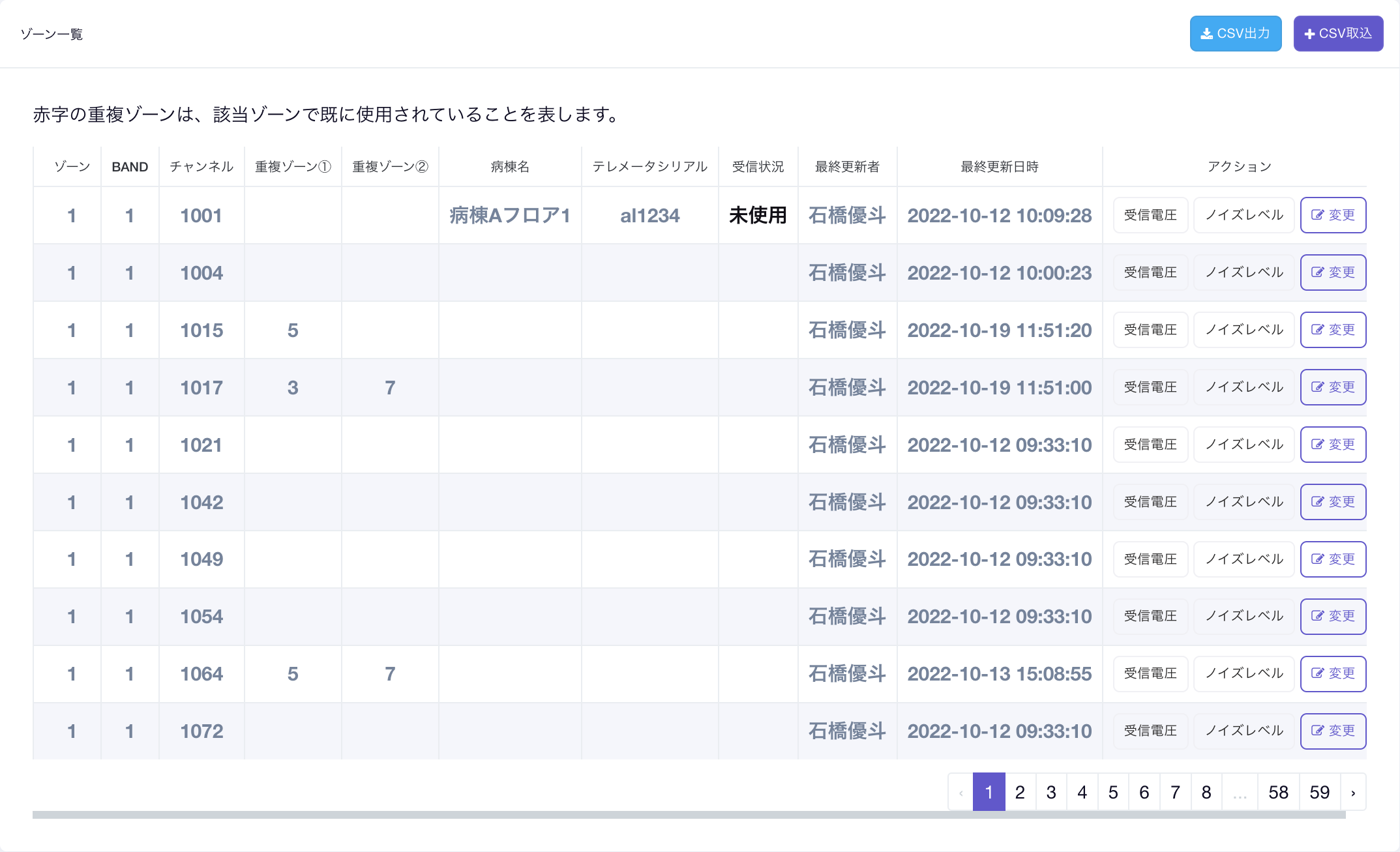Screen dimensions: 1400x852
Task: Click the 最終更新日時 column header
Action: click(x=999, y=167)
